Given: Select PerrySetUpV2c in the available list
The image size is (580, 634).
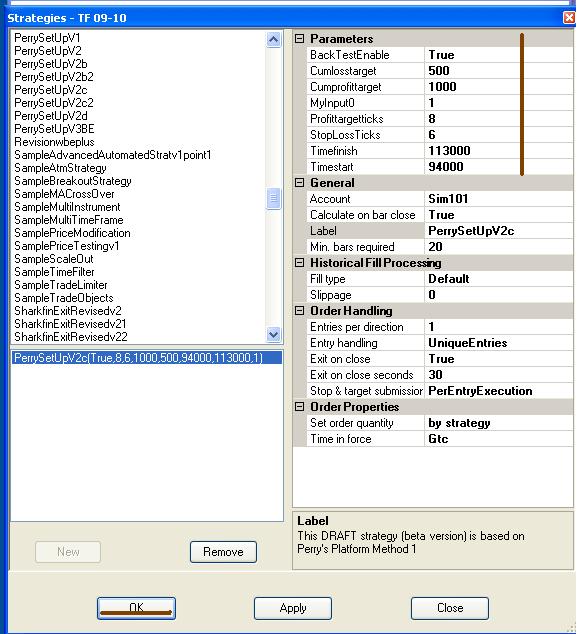Looking at the screenshot, I should pyautogui.click(x=51, y=90).
